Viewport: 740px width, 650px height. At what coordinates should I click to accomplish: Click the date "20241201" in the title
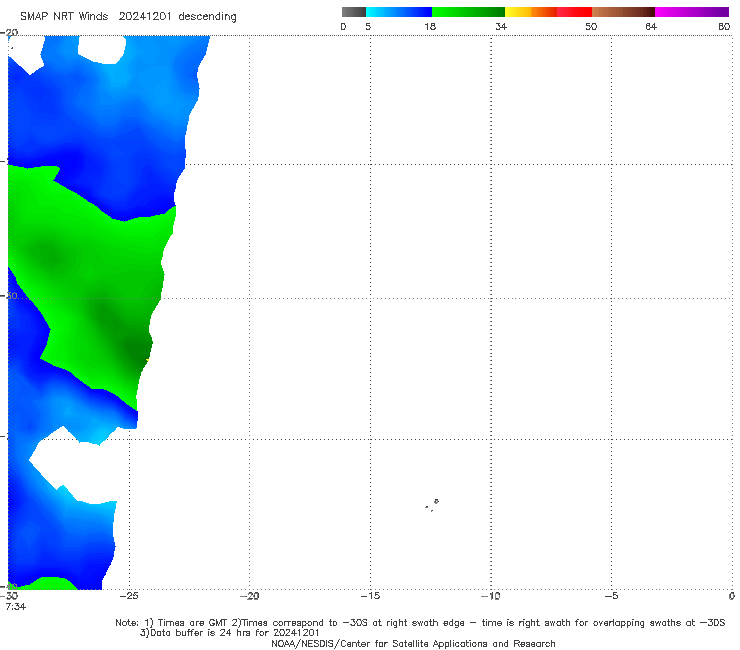tap(144, 16)
